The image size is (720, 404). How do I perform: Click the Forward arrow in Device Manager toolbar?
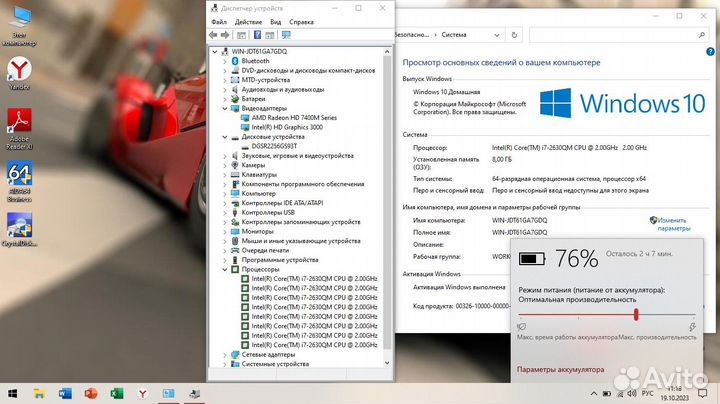(x=225, y=35)
